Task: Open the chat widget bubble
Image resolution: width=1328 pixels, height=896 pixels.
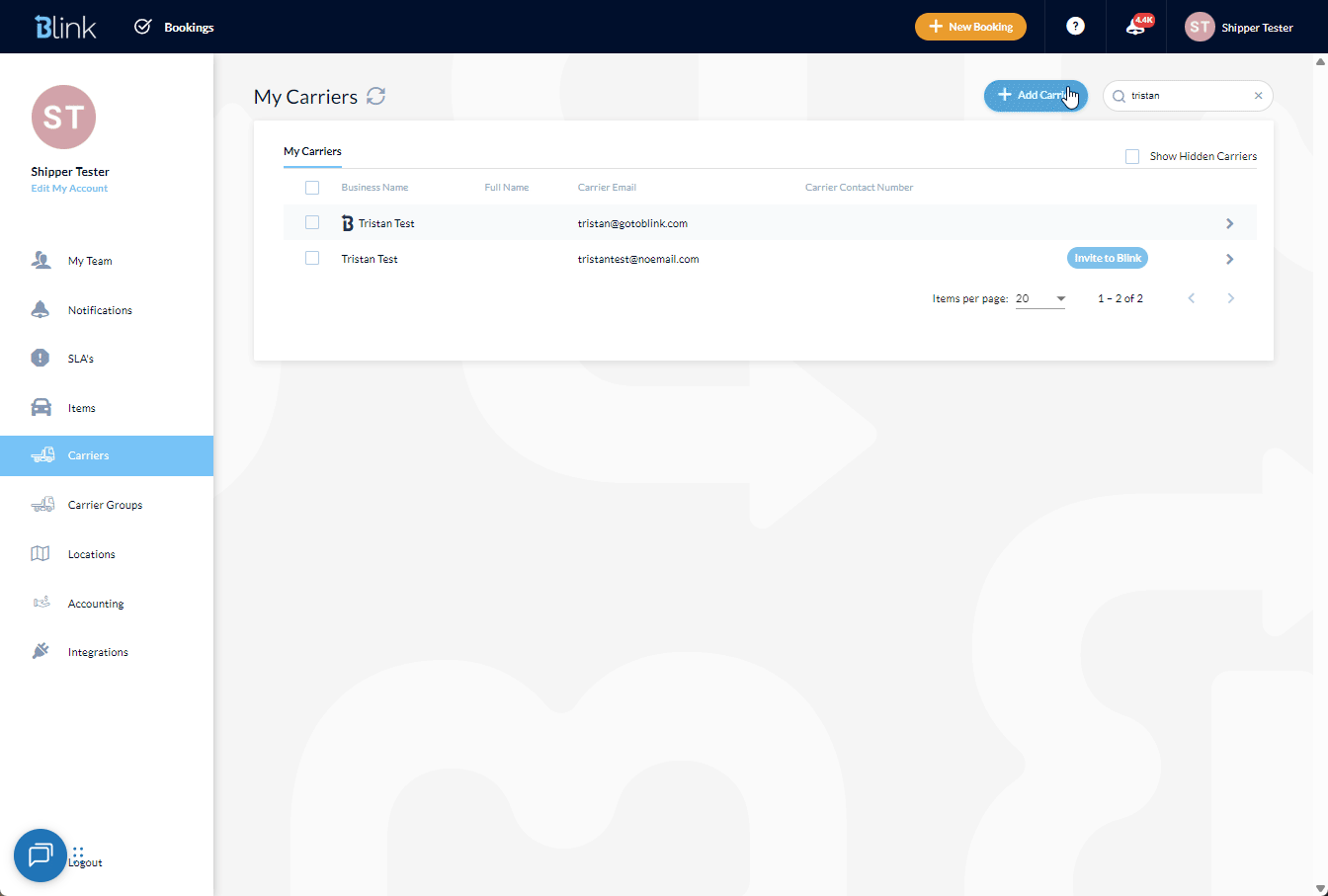Action: 41,855
